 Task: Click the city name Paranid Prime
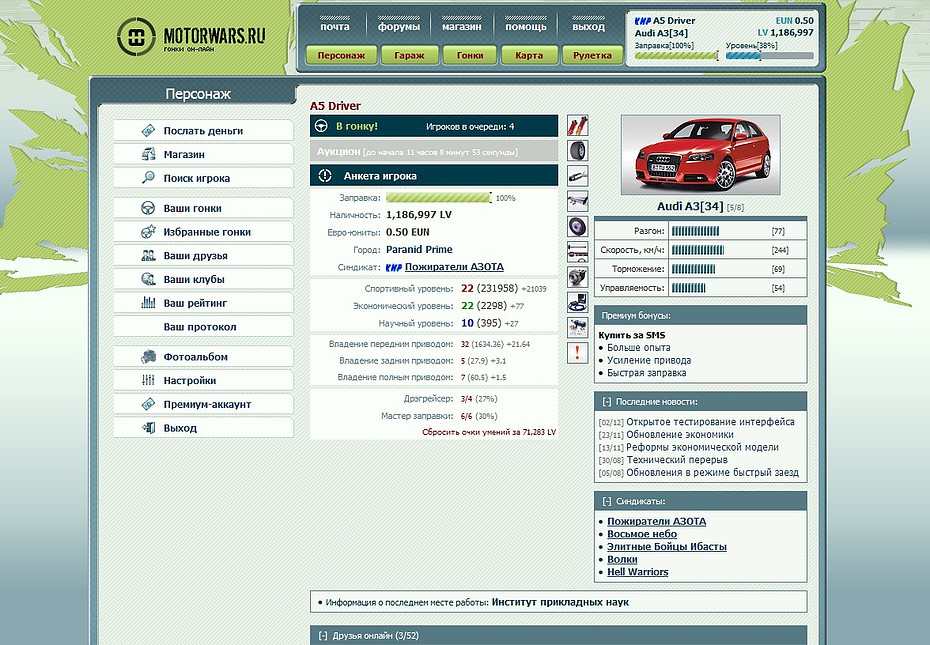[419, 250]
